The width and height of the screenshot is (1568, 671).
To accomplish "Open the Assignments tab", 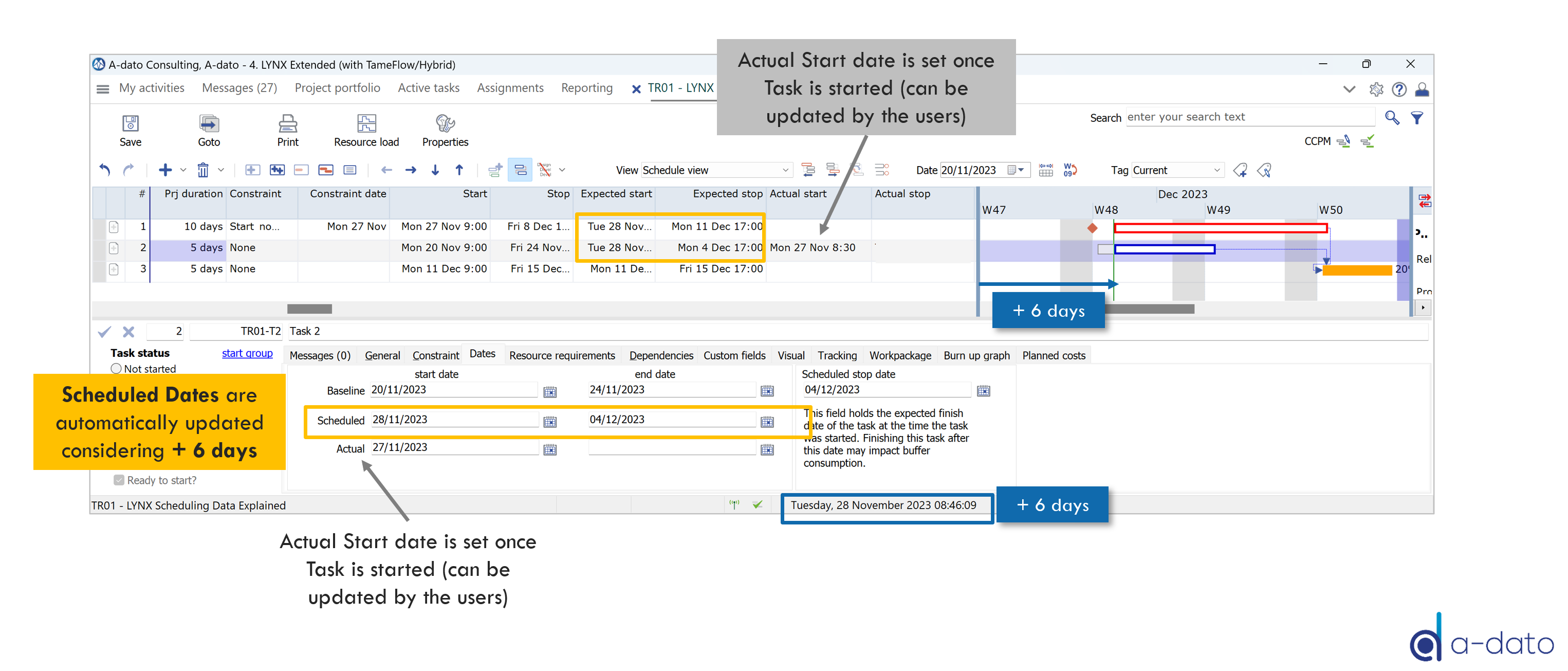I will pos(510,88).
